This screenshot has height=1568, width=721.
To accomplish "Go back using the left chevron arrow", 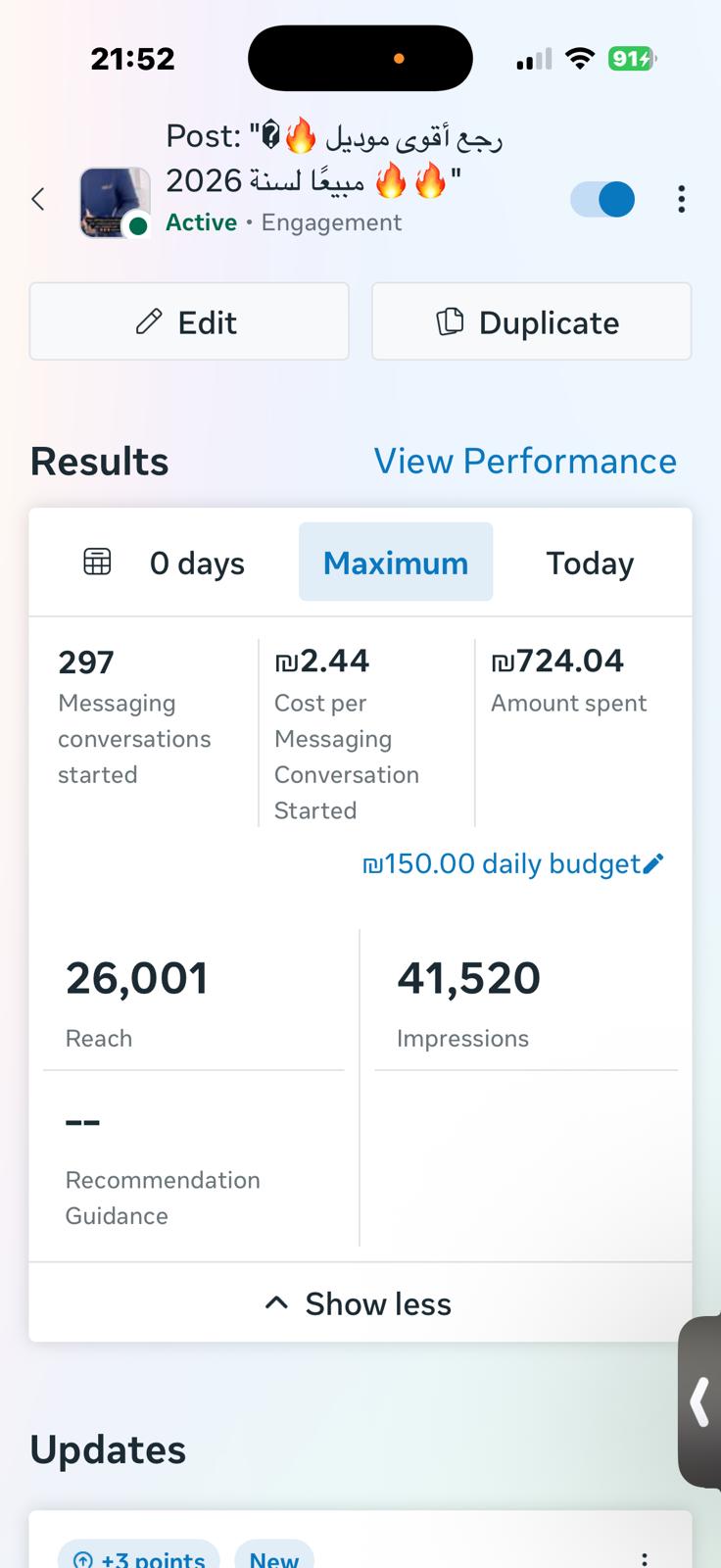I will point(38,199).
